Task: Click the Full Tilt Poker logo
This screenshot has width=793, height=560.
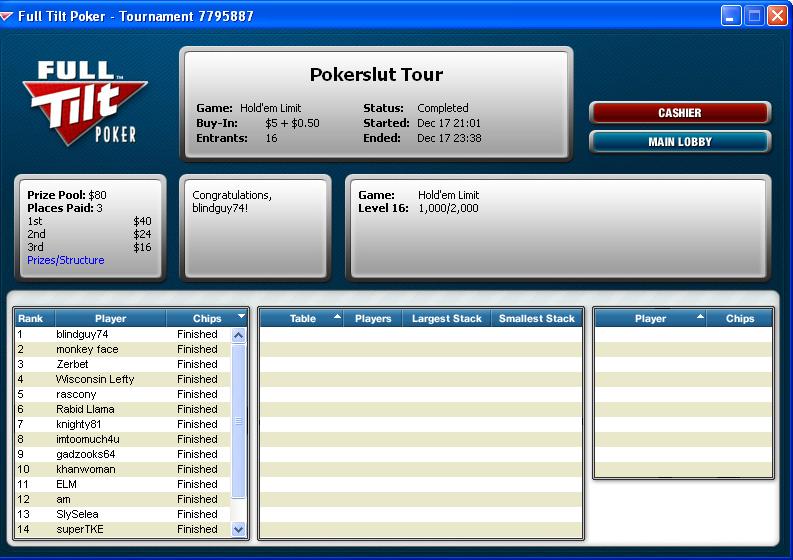Action: click(x=84, y=103)
